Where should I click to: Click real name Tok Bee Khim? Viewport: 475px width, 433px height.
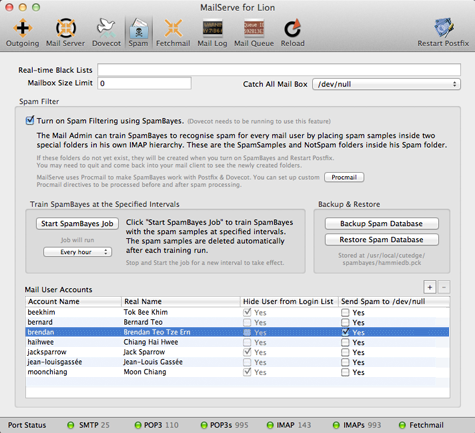click(x=146, y=312)
